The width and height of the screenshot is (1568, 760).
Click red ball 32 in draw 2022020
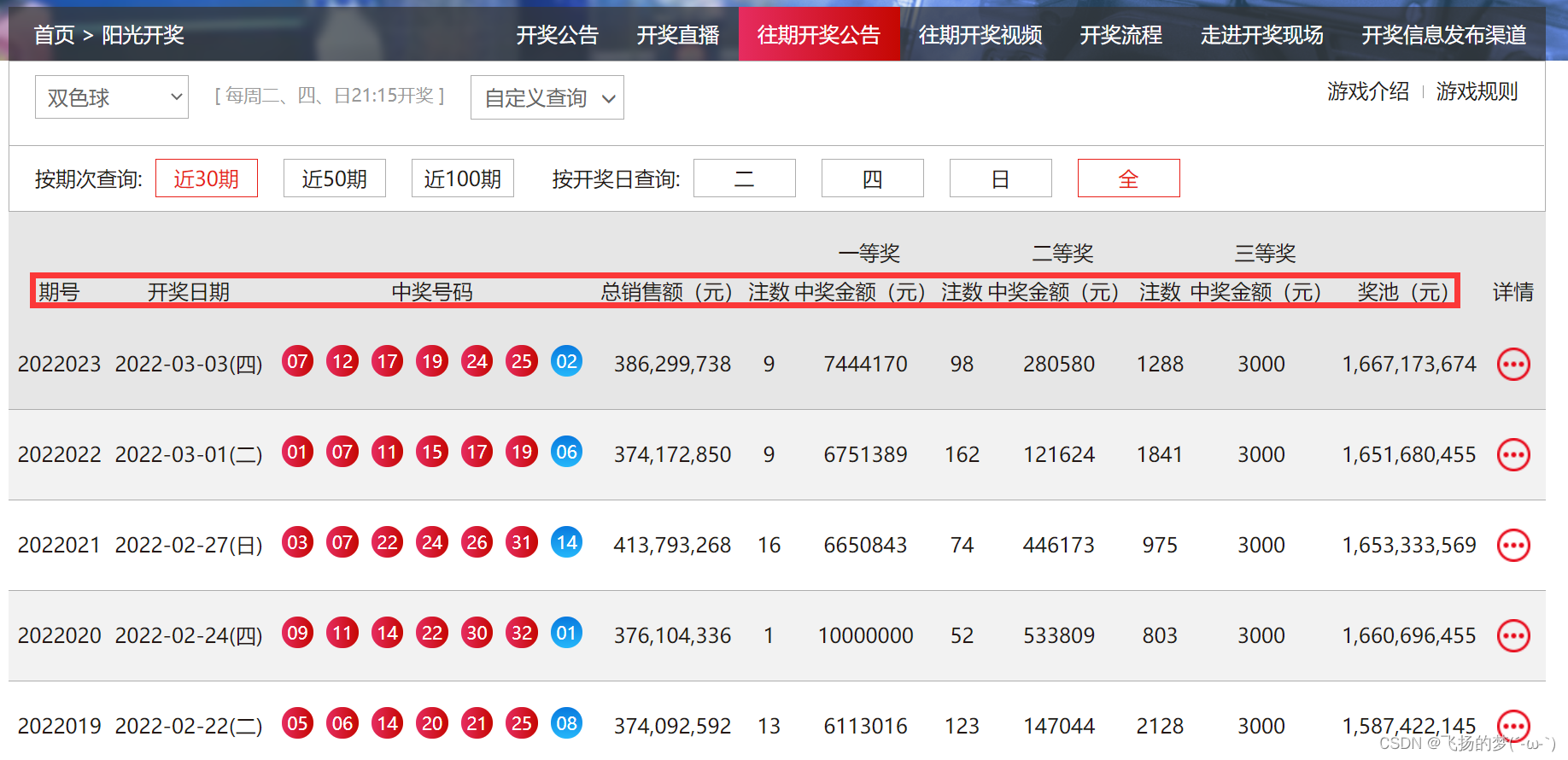pos(522,633)
